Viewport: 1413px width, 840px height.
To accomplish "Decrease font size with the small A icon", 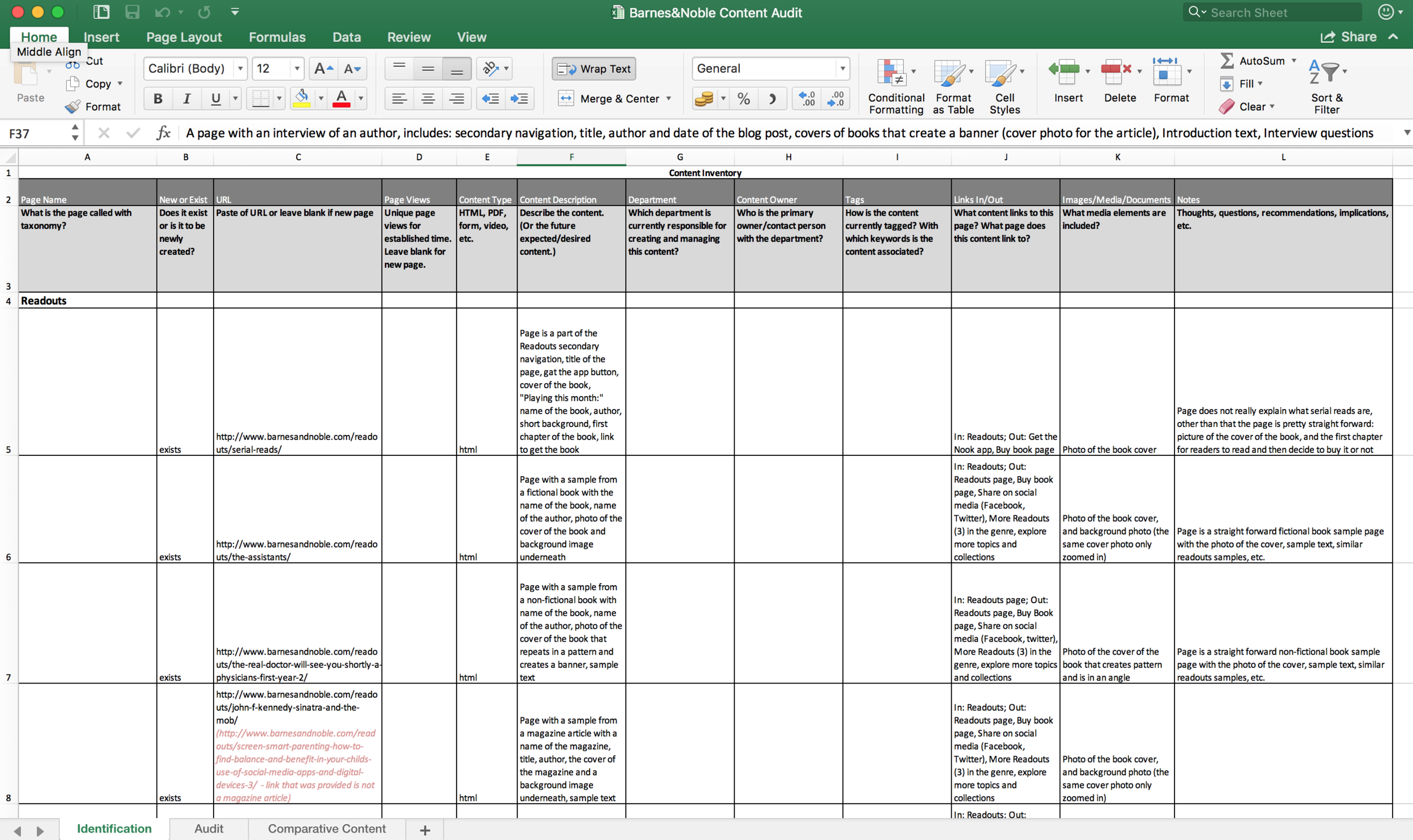I will pos(352,68).
